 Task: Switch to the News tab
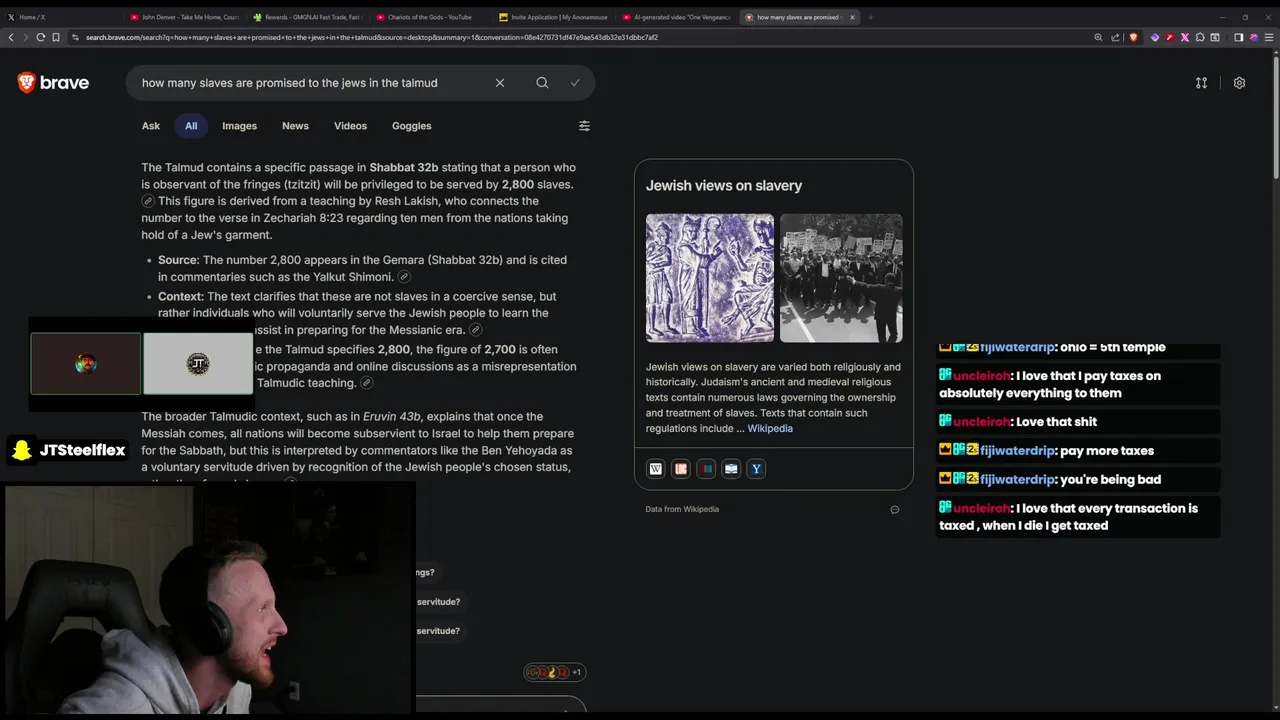click(295, 126)
